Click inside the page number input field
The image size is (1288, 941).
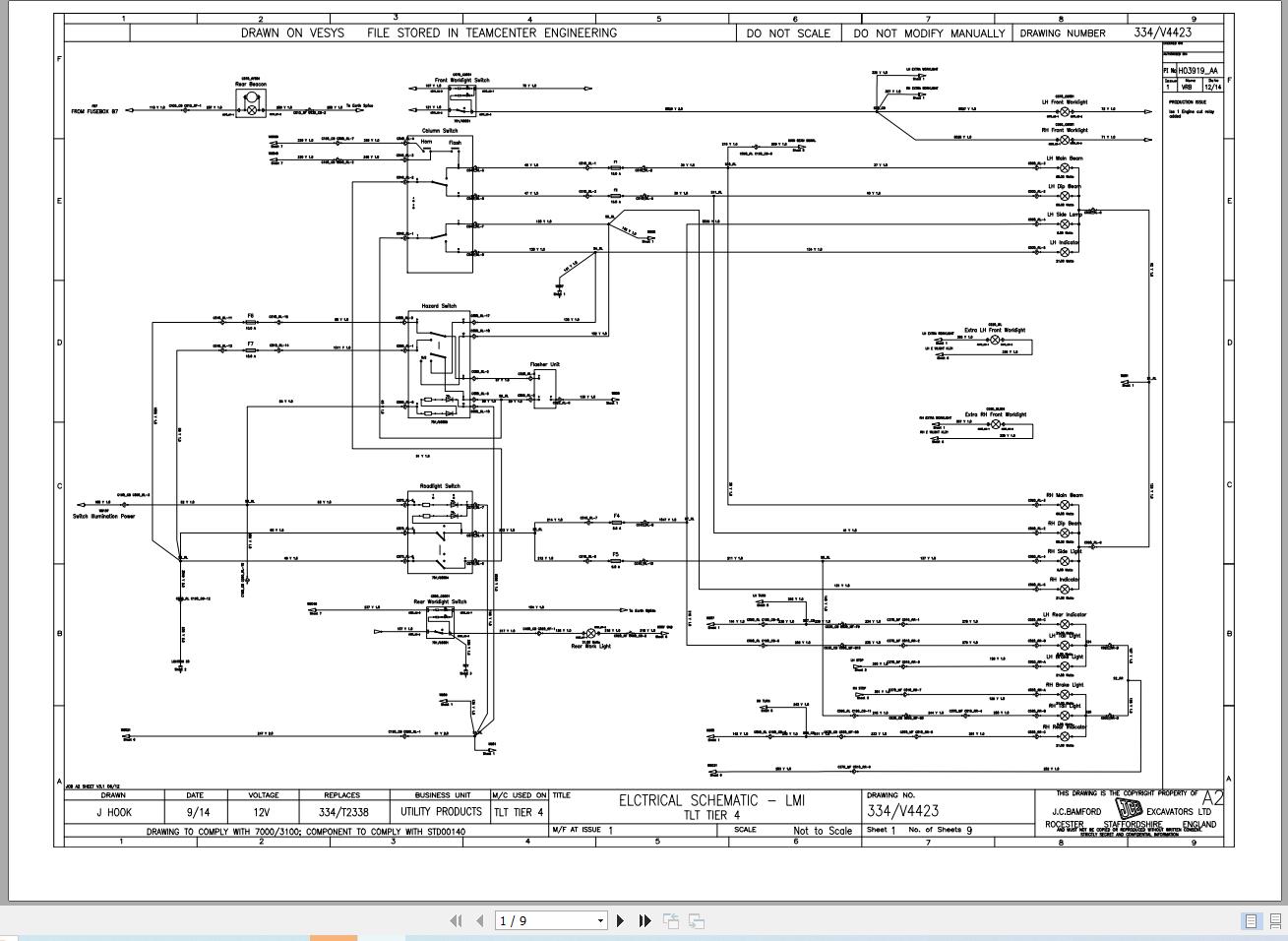536,920
